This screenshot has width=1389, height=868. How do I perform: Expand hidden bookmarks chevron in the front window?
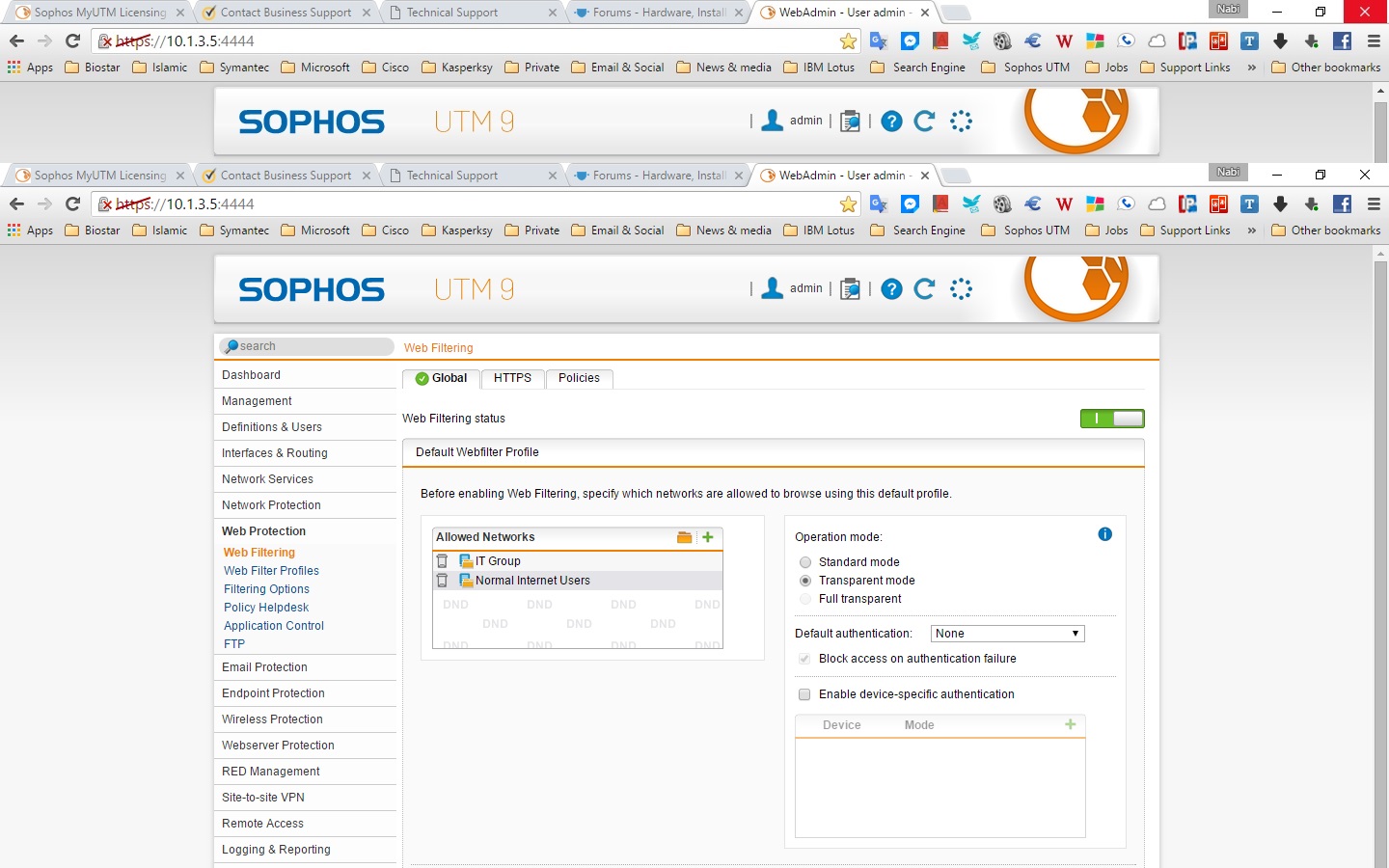(1251, 231)
